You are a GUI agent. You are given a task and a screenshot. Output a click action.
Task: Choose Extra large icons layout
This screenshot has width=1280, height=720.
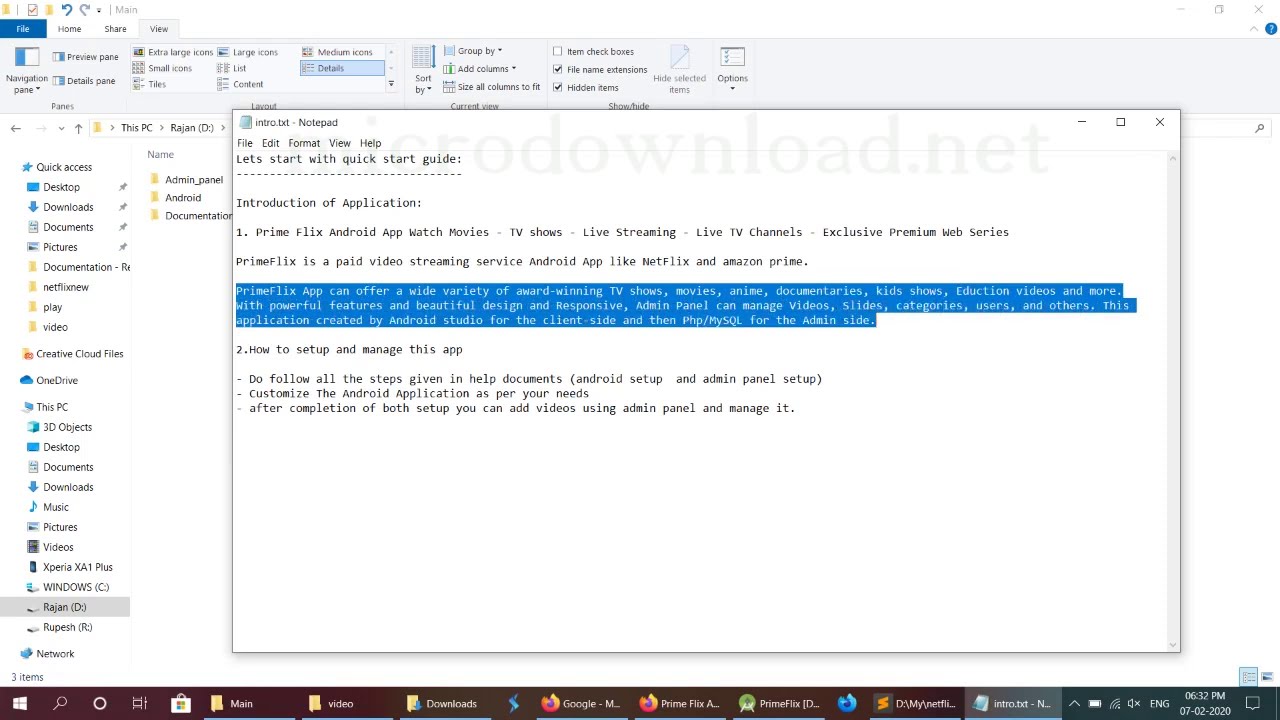(173, 52)
